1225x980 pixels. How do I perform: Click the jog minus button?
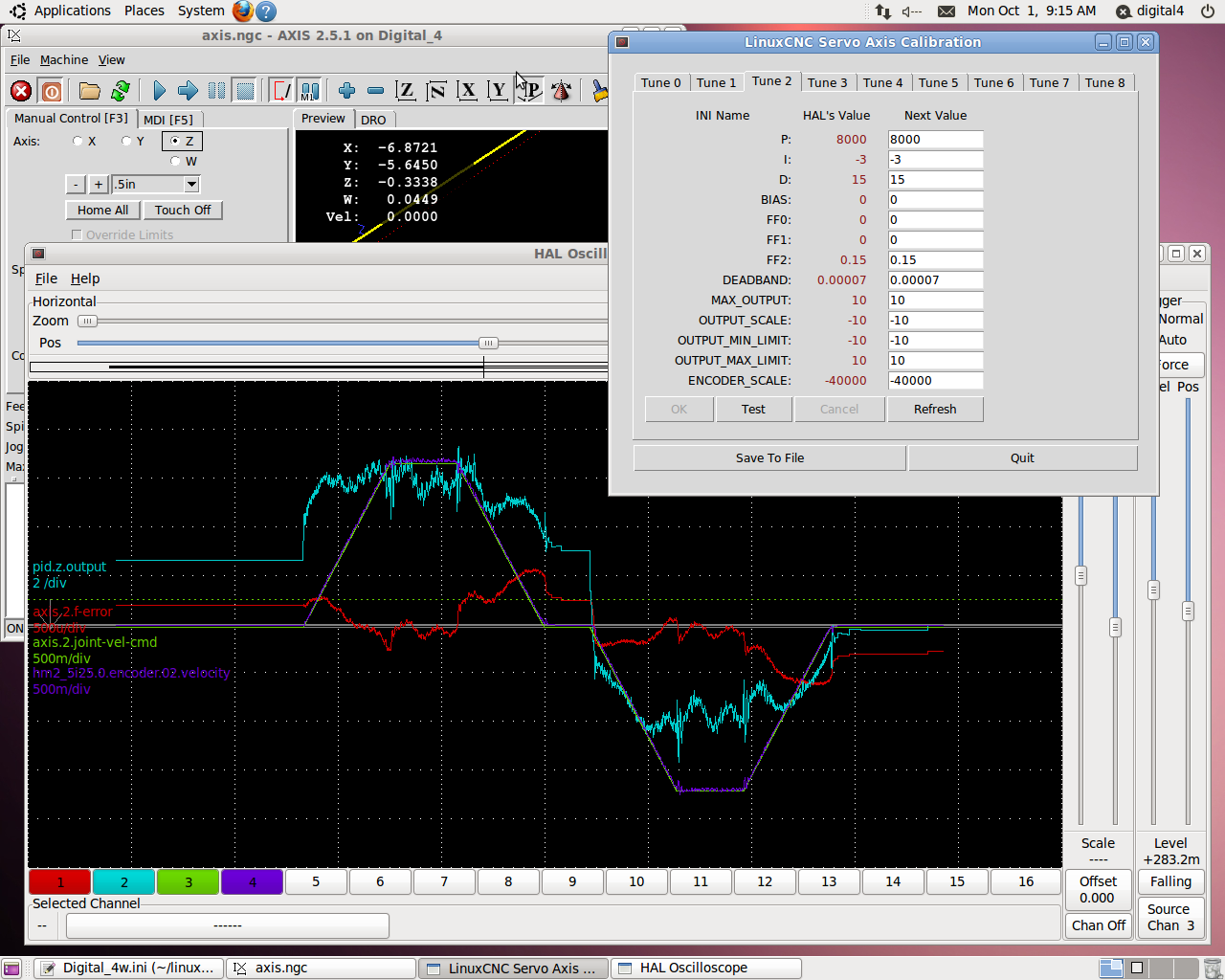(x=76, y=184)
